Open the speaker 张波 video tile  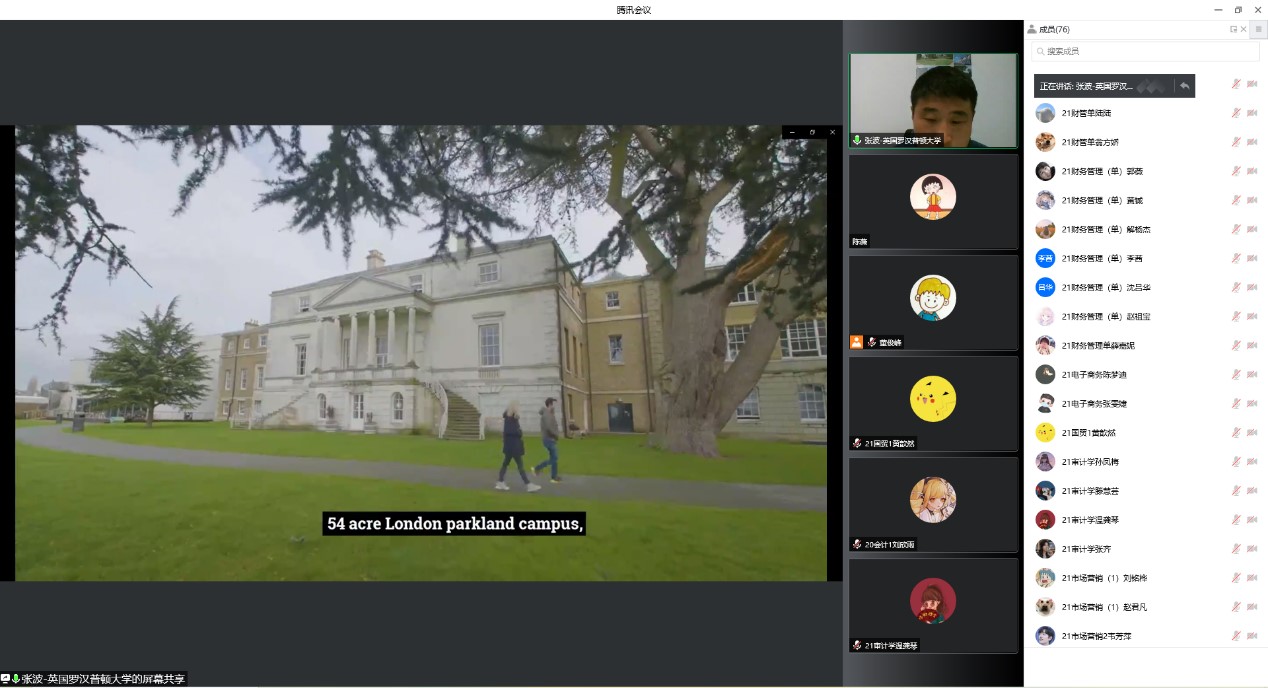pyautogui.click(x=933, y=100)
